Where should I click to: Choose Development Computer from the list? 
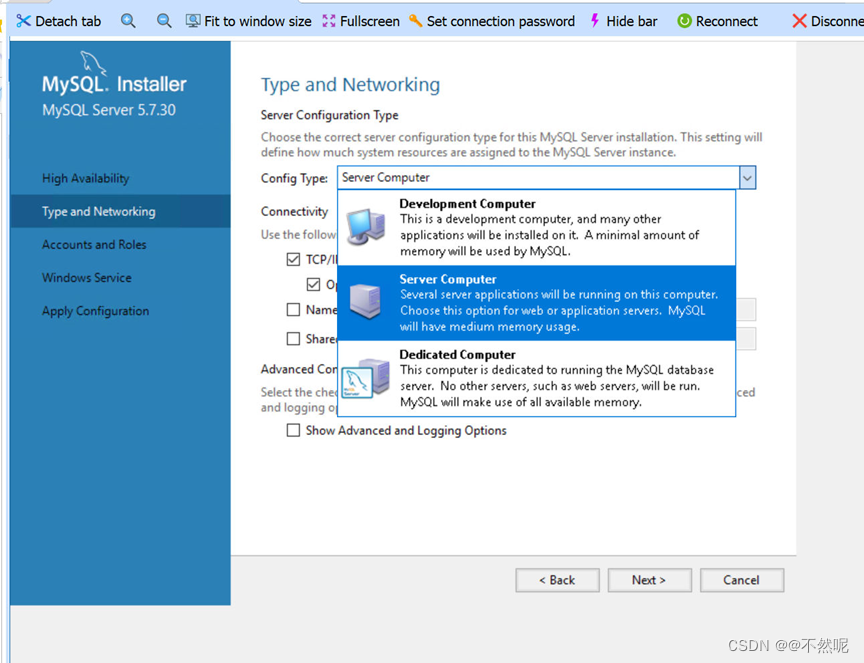coord(536,228)
